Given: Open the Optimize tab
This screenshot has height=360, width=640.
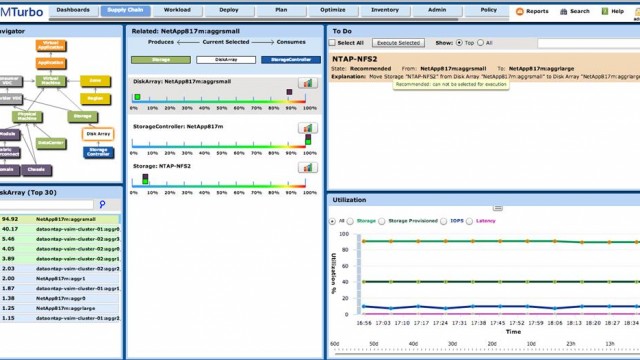Looking at the screenshot, I should pyautogui.click(x=333, y=10).
